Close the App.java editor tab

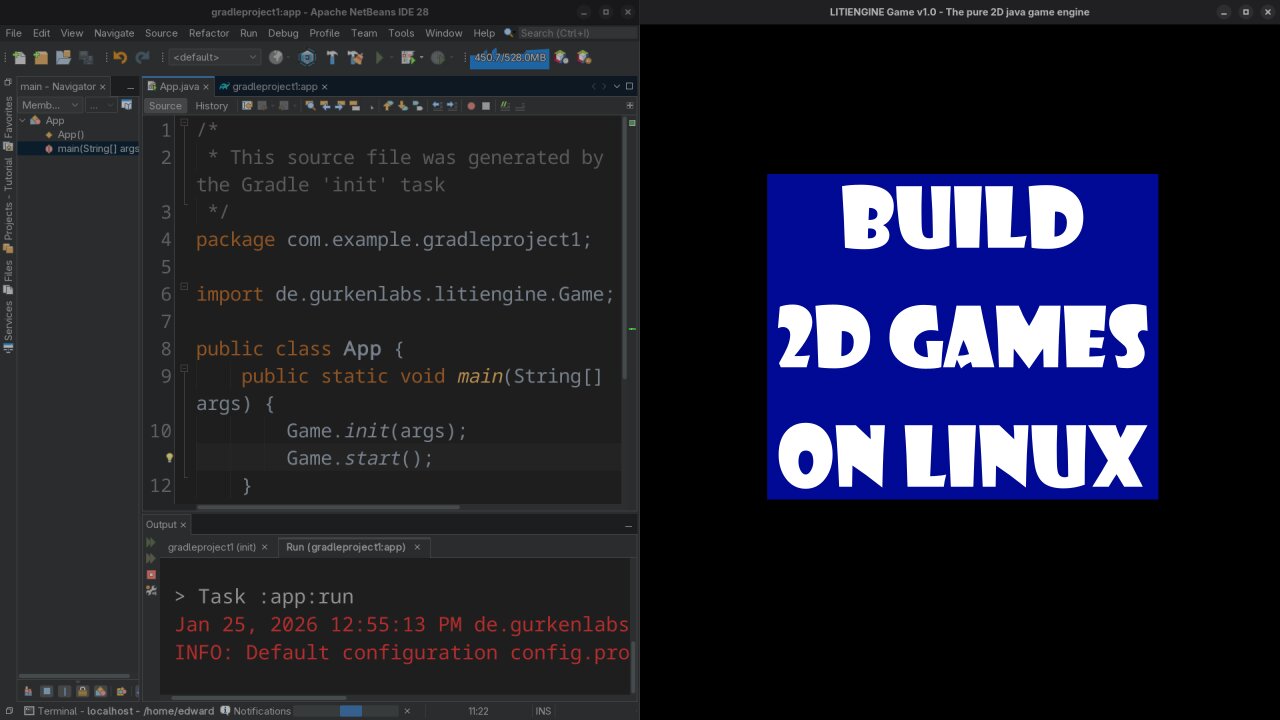206,87
